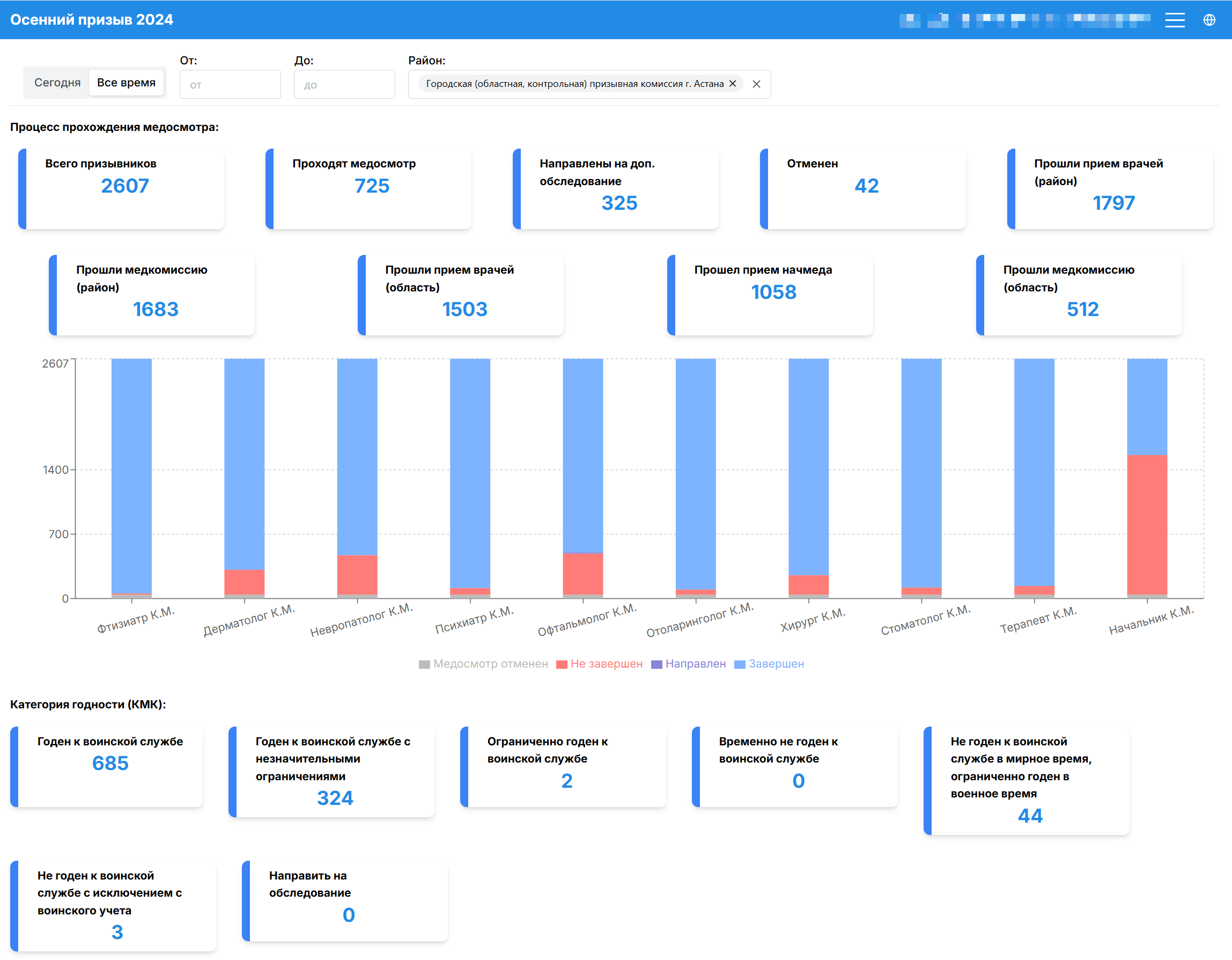Click the Начальник К.М. red bar segment
The image size is (1232, 960).
click(1146, 525)
